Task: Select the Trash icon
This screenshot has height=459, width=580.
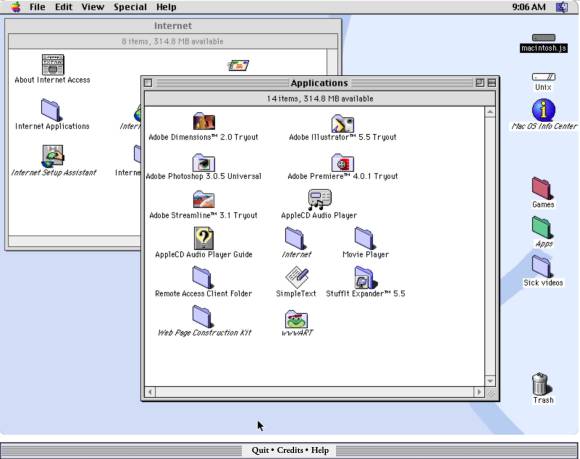Action: click(x=542, y=384)
